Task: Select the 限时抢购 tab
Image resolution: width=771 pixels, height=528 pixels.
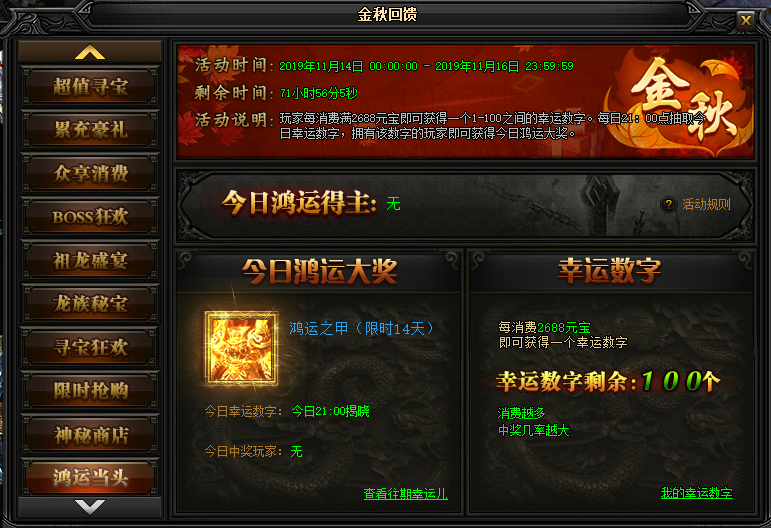Action: pyautogui.click(x=90, y=391)
